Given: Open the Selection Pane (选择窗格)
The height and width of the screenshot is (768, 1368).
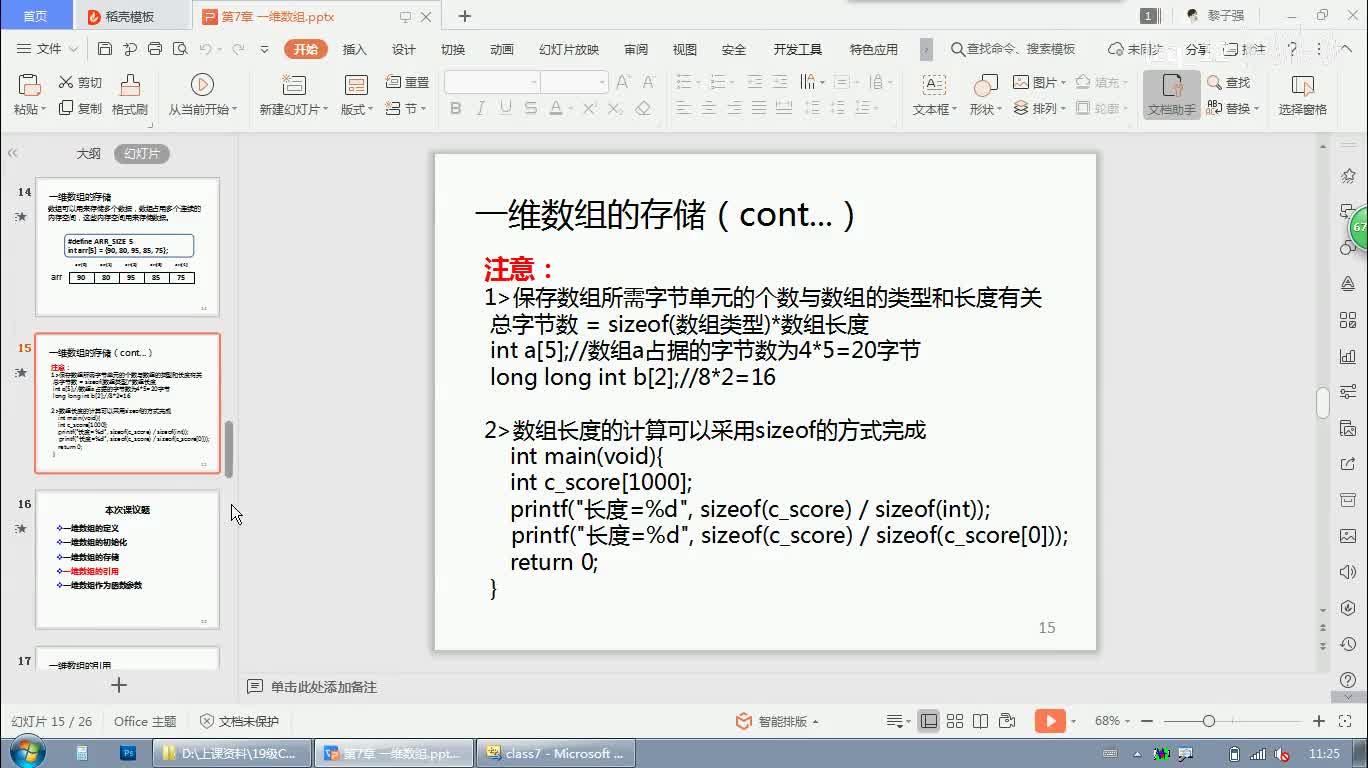Looking at the screenshot, I should (1302, 96).
